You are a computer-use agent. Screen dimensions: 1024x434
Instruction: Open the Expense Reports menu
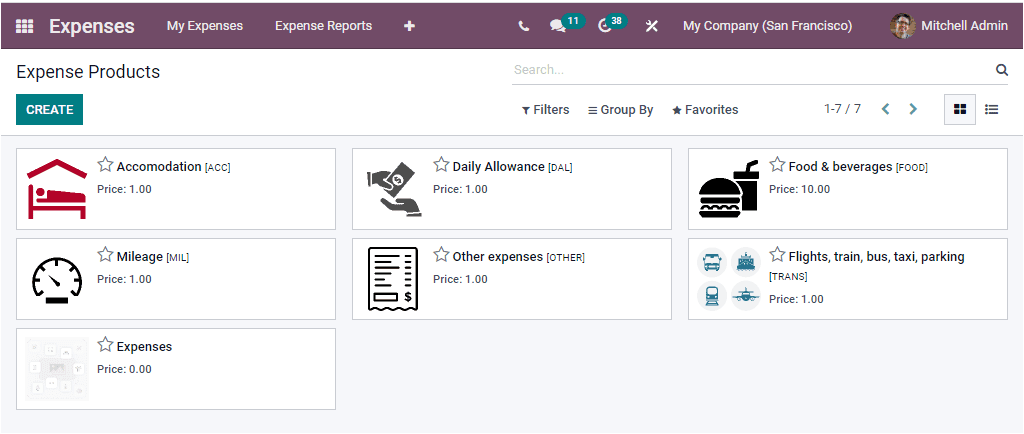(323, 26)
